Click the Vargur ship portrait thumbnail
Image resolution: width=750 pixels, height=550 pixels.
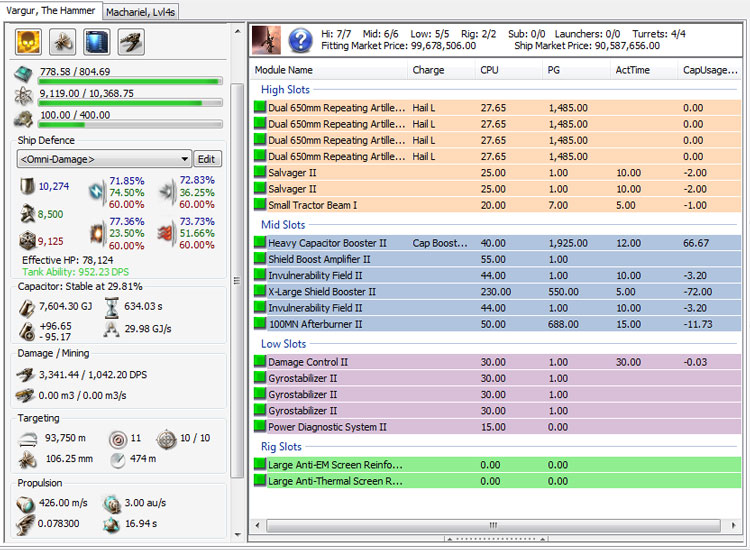[266, 40]
